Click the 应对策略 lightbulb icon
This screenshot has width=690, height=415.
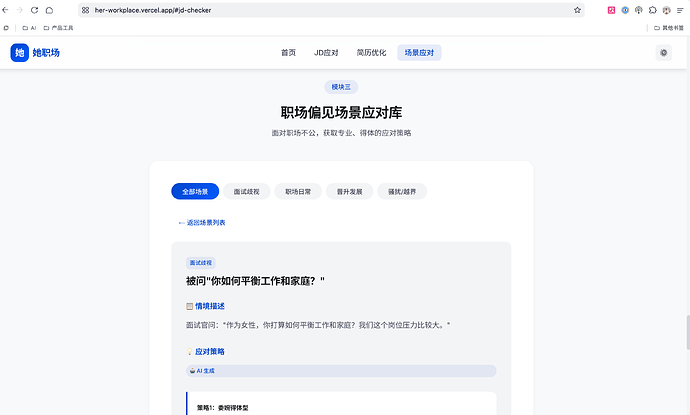point(190,352)
